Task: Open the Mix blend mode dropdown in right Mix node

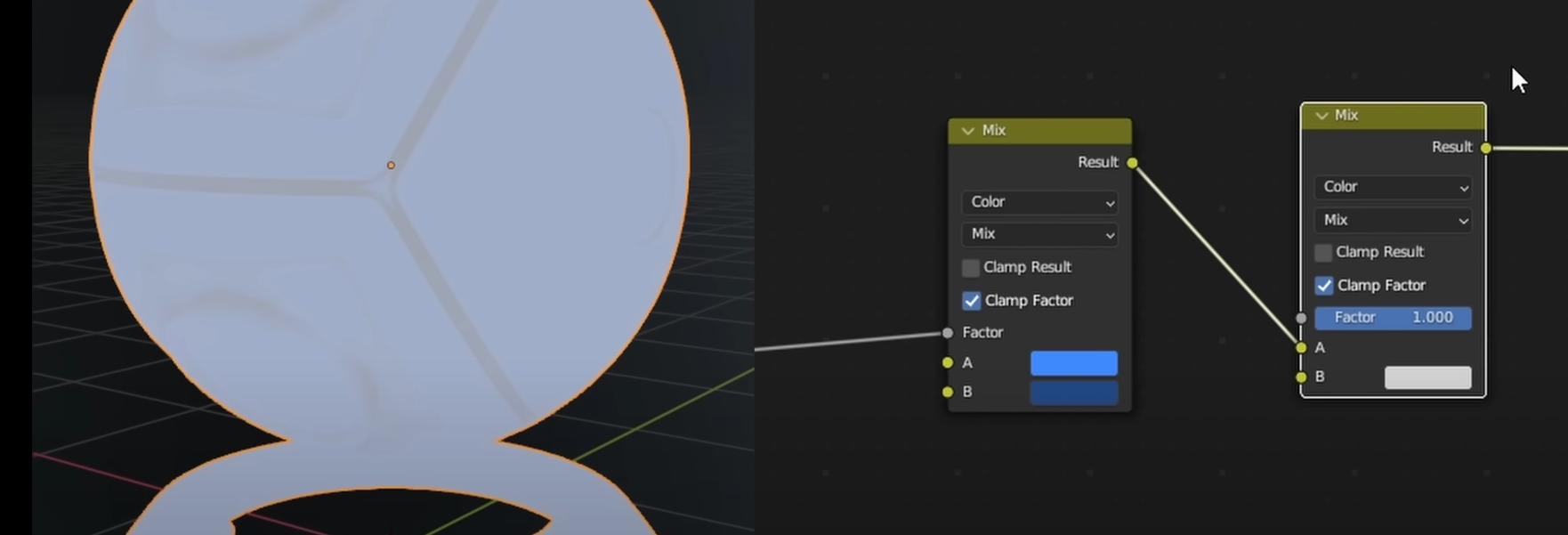Action: (x=1393, y=220)
